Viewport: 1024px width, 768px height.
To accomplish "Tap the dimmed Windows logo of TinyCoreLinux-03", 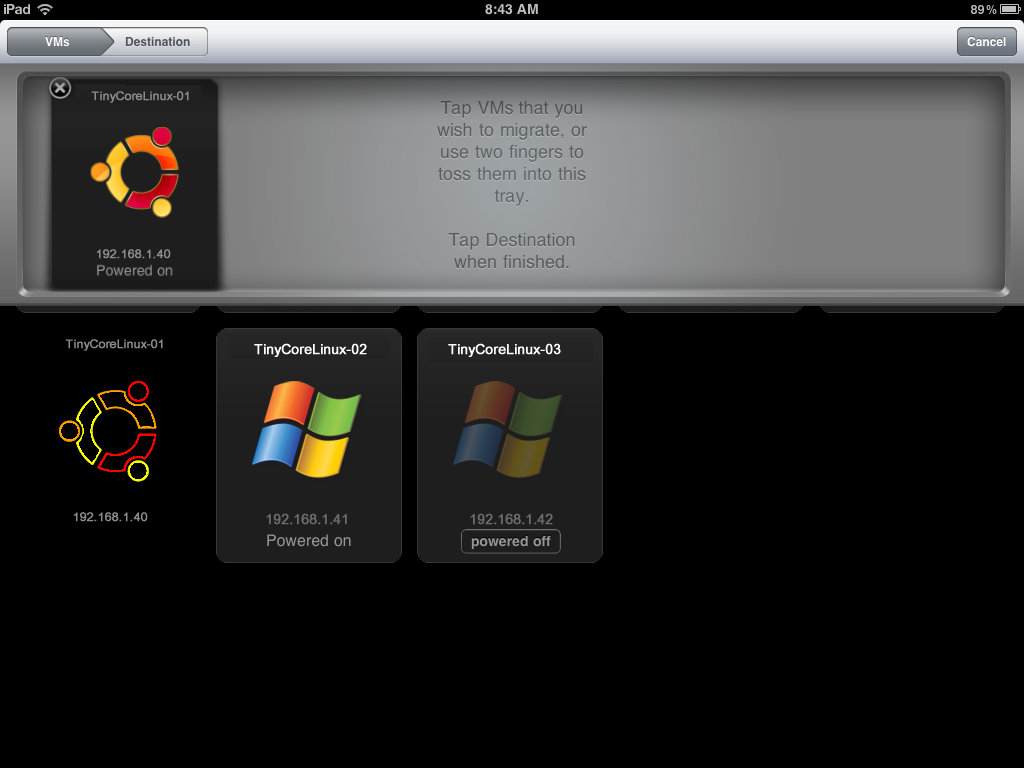I will click(x=507, y=429).
